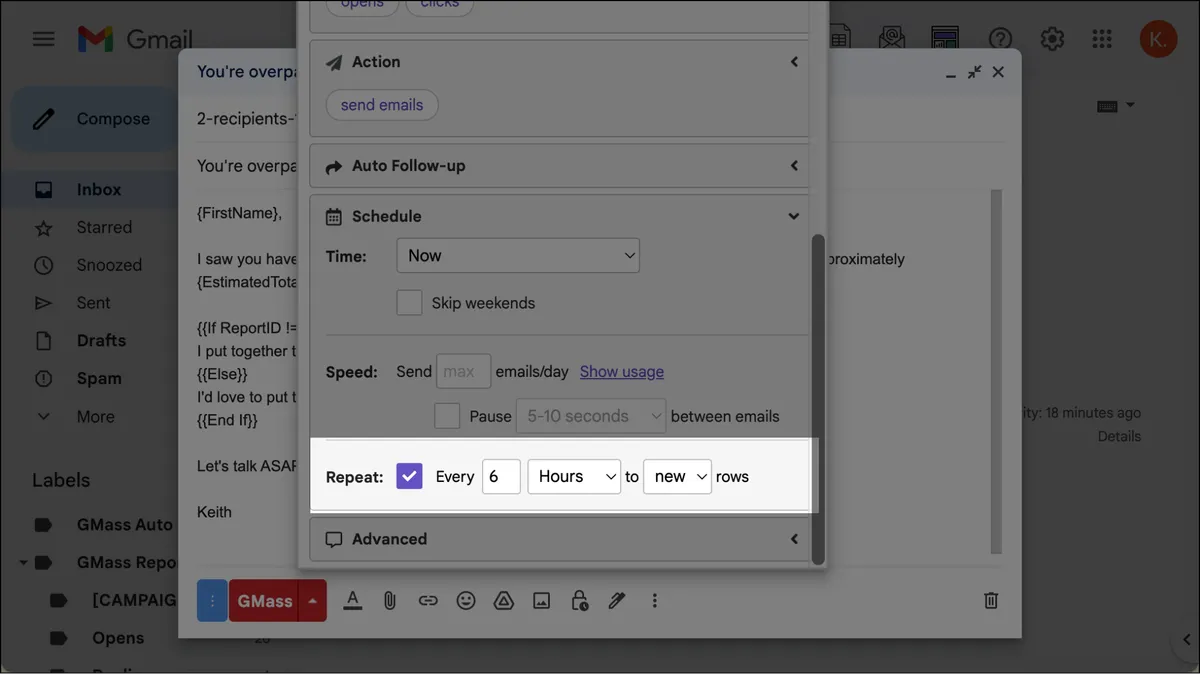
Task: Open Gmail settings gear
Action: (x=1052, y=39)
